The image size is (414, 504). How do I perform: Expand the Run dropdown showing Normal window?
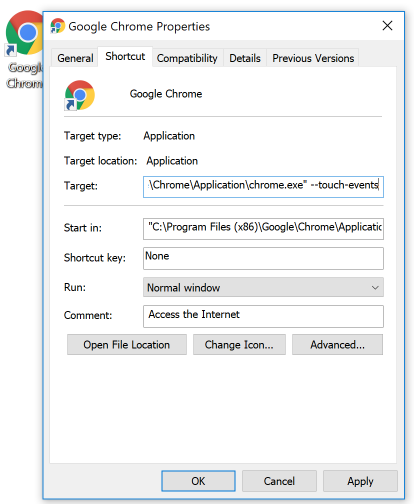click(x=263, y=287)
